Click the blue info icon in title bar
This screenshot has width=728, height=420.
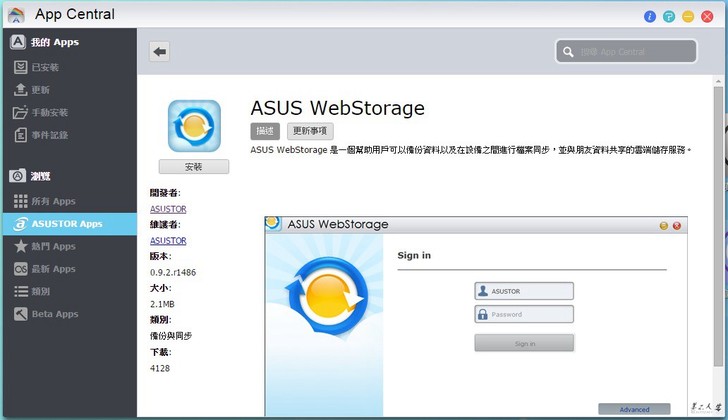pyautogui.click(x=650, y=16)
